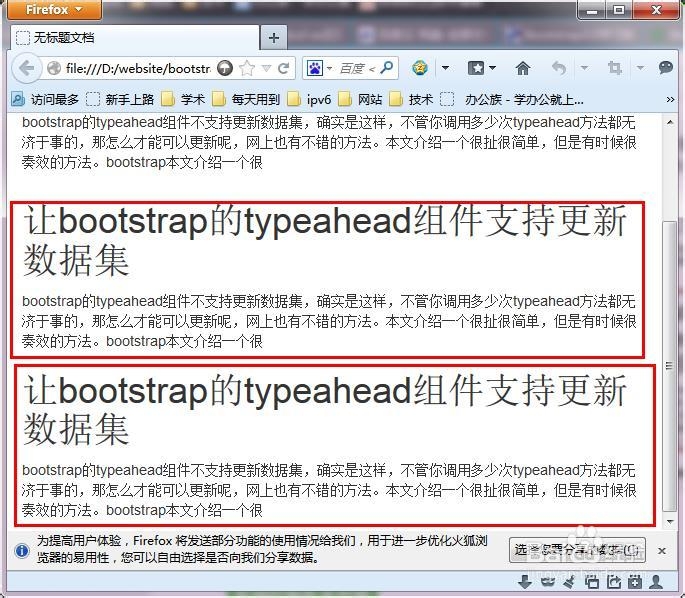The width and height of the screenshot is (685, 598).
Task: Open a new tab with plus button
Action: [x=274, y=38]
